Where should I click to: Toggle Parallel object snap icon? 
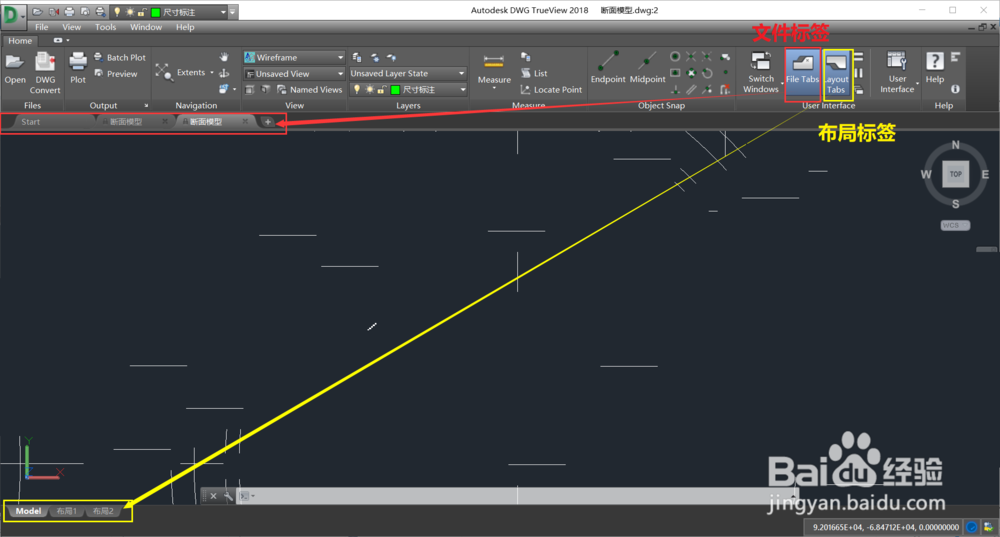pos(691,90)
